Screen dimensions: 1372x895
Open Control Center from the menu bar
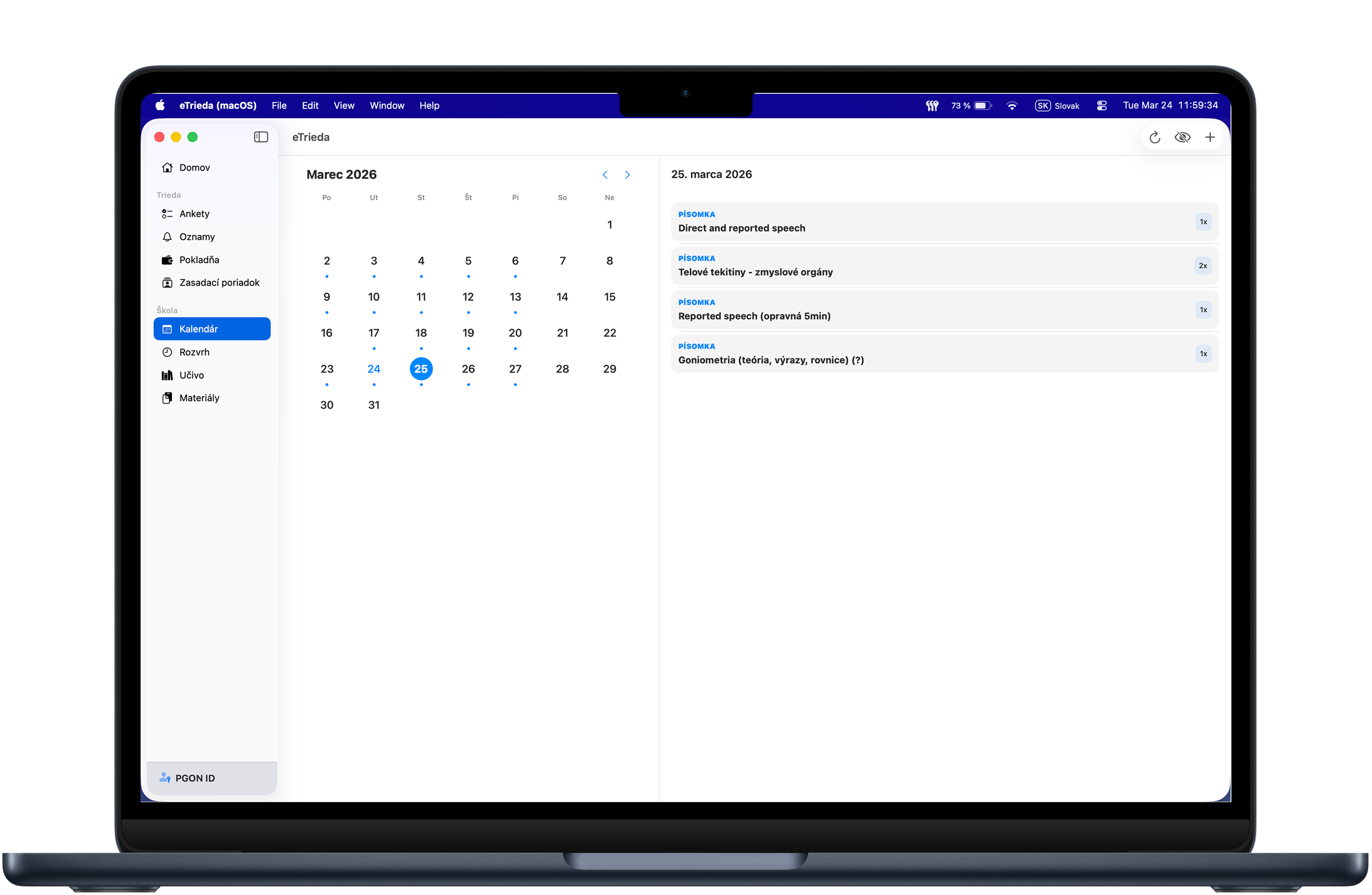[x=1101, y=106]
